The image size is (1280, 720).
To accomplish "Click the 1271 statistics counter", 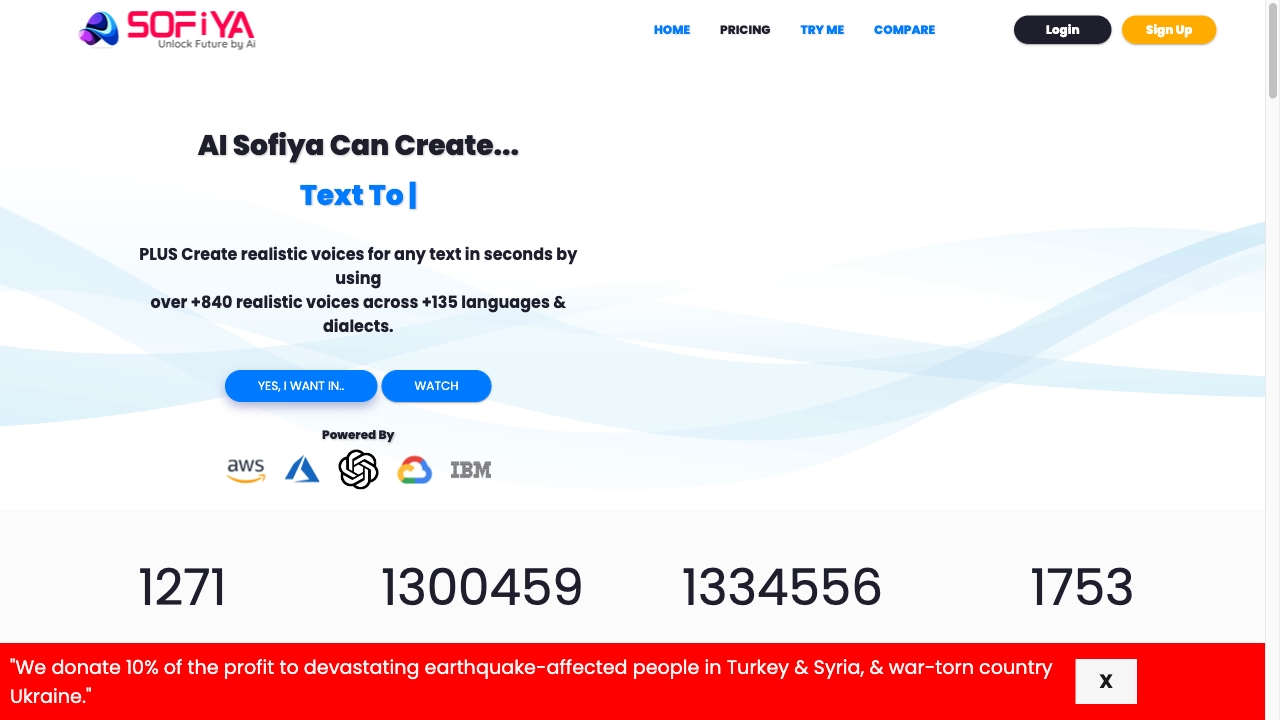I will point(183,588).
